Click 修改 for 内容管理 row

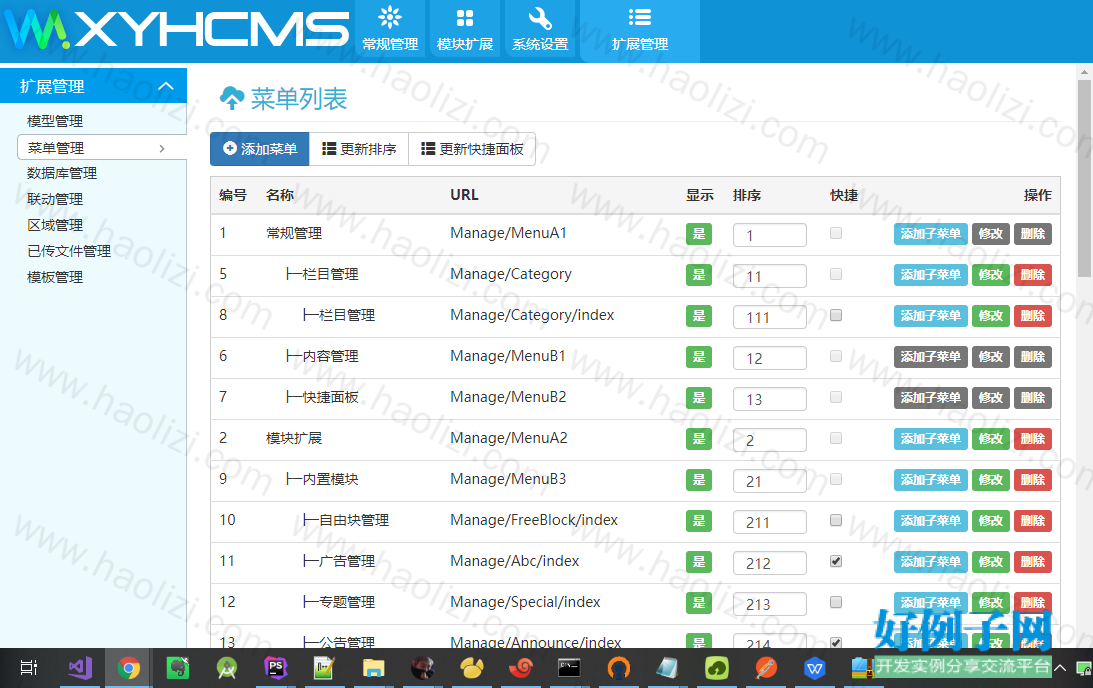click(x=991, y=357)
